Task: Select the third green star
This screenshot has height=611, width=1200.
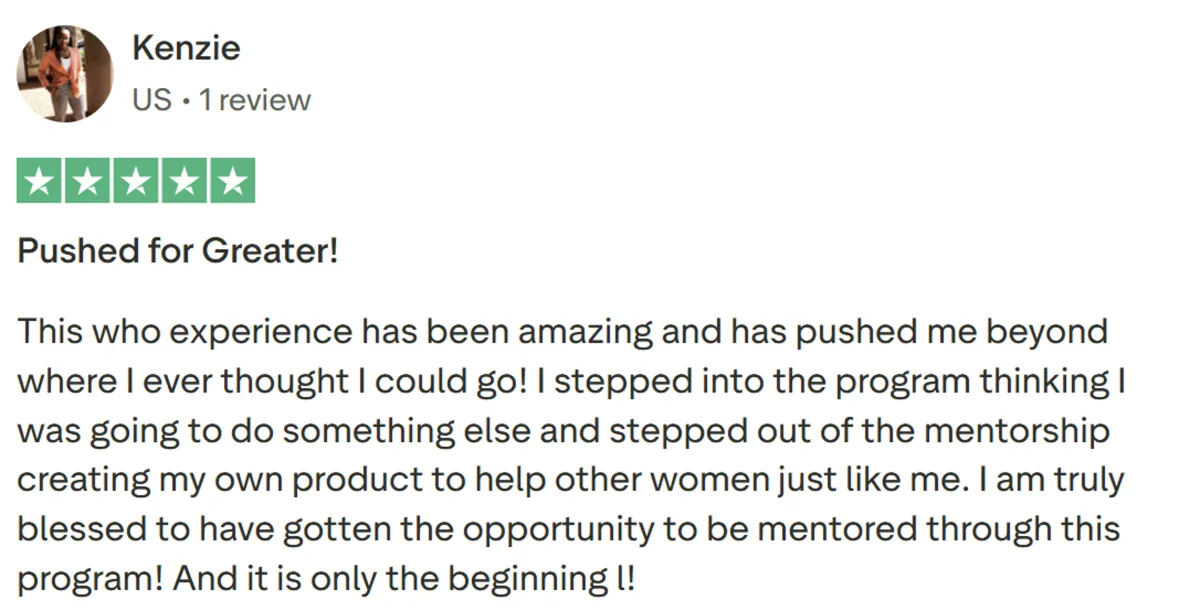Action: click(x=137, y=181)
